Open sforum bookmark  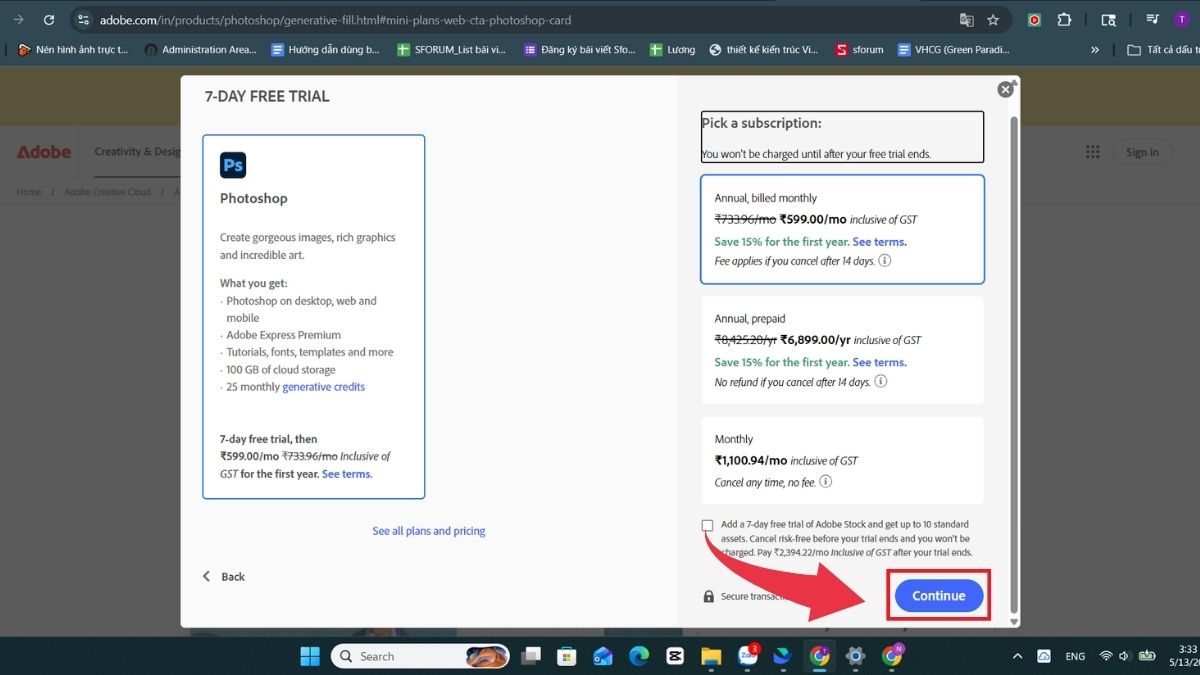[859, 49]
